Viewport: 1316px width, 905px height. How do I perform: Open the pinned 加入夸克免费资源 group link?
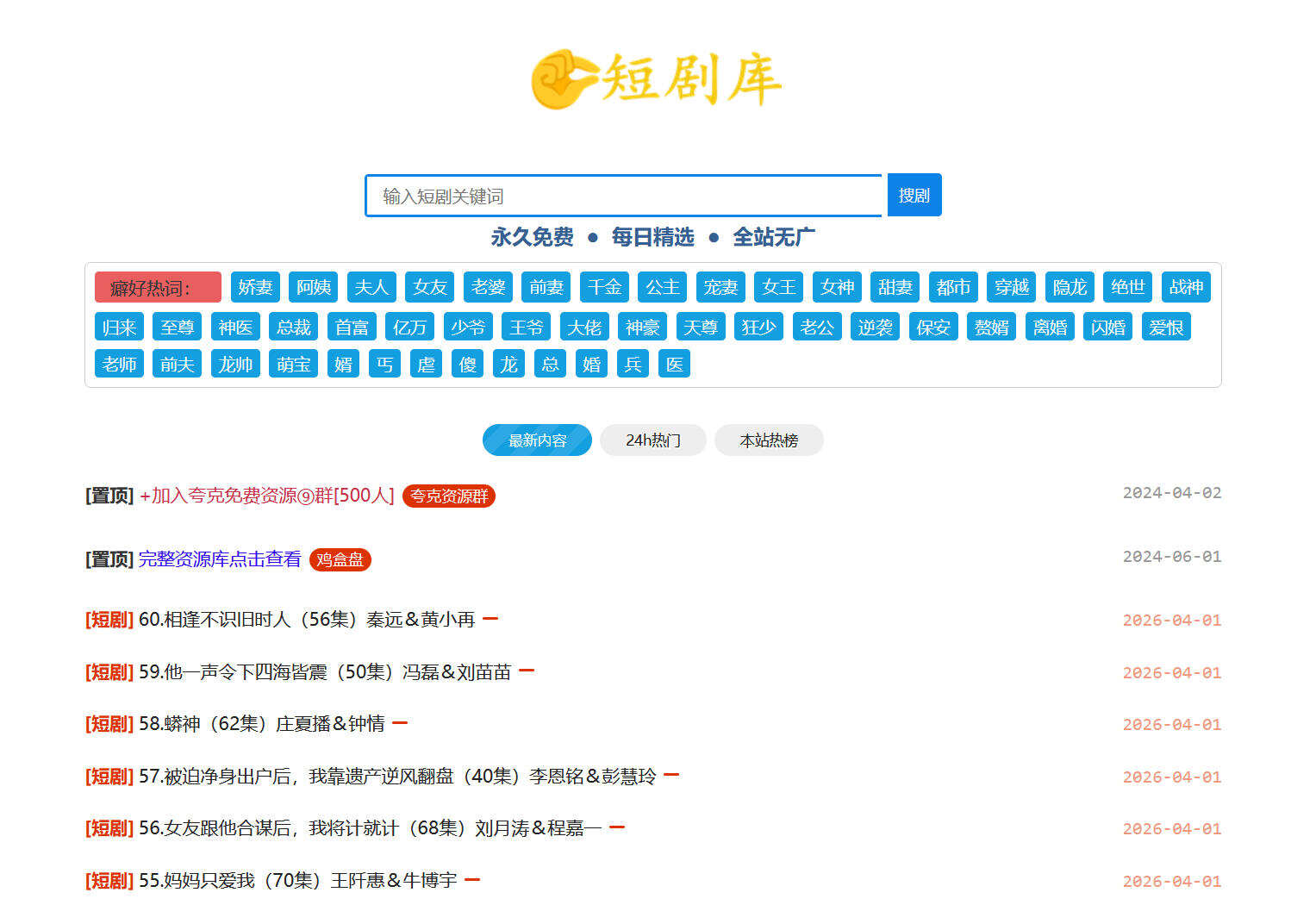[266, 496]
